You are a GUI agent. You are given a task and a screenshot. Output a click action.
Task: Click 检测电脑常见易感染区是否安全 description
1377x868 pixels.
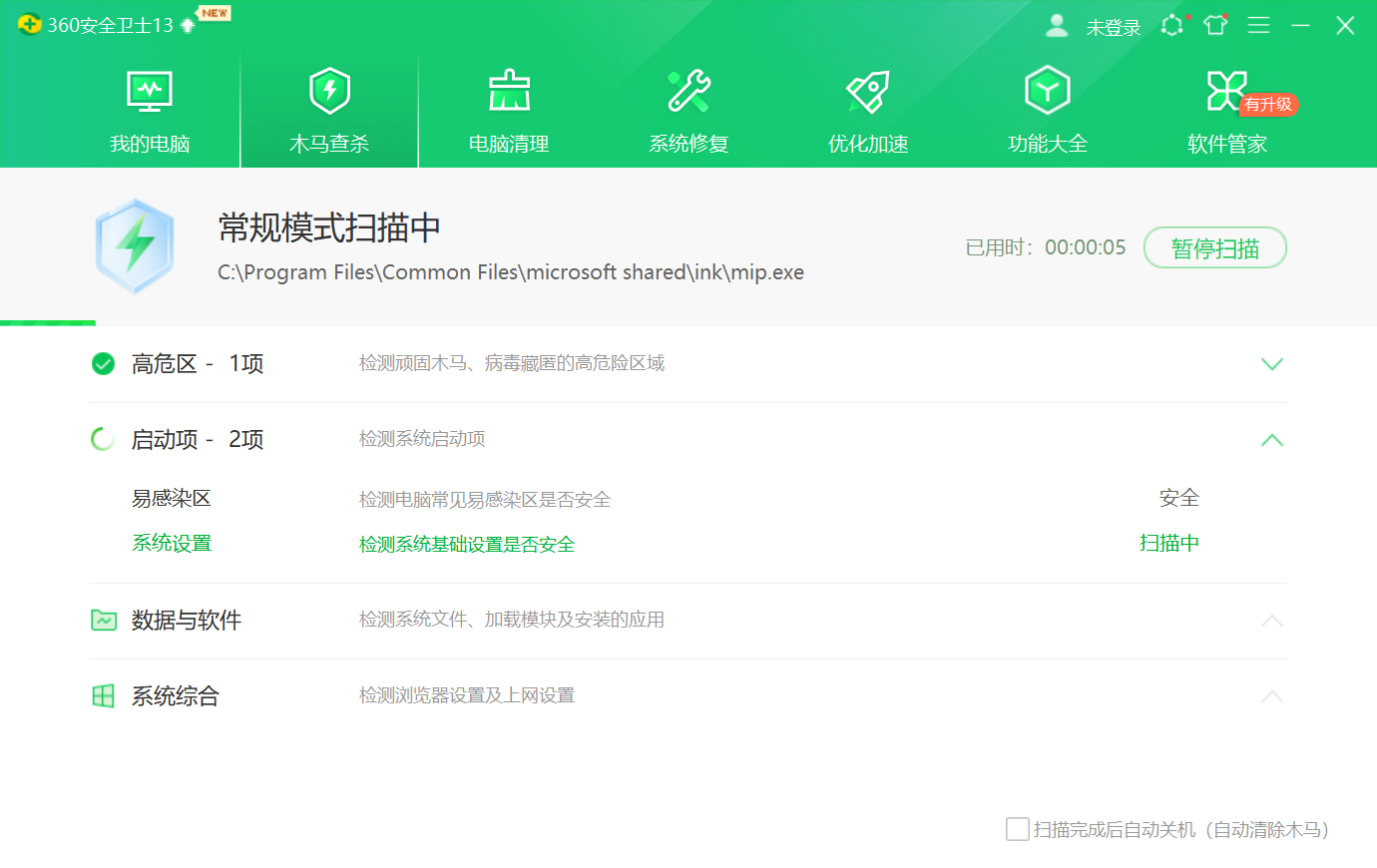pyautogui.click(x=485, y=499)
